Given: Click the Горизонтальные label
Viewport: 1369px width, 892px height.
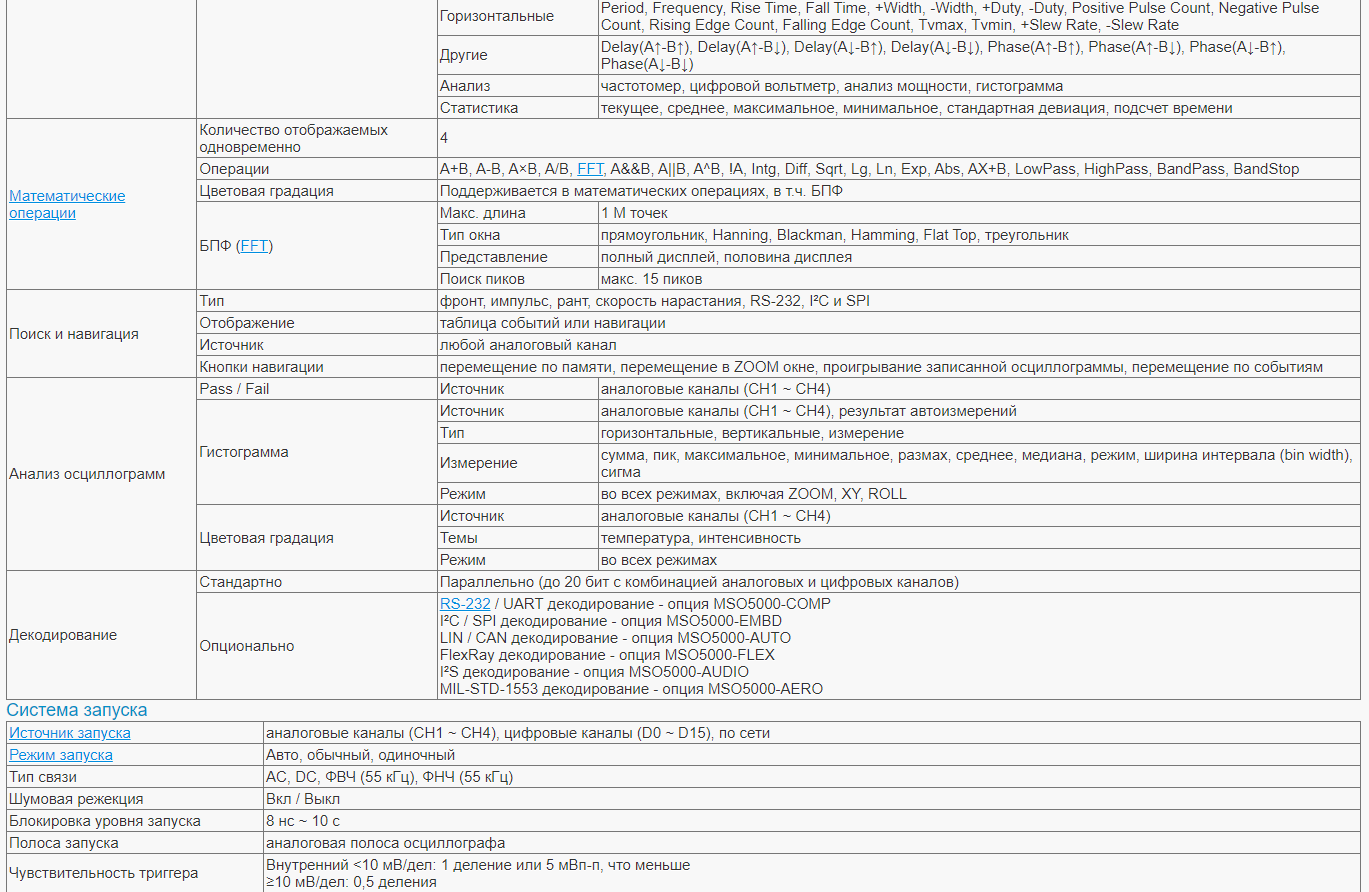Looking at the screenshot, I should coord(497,16).
